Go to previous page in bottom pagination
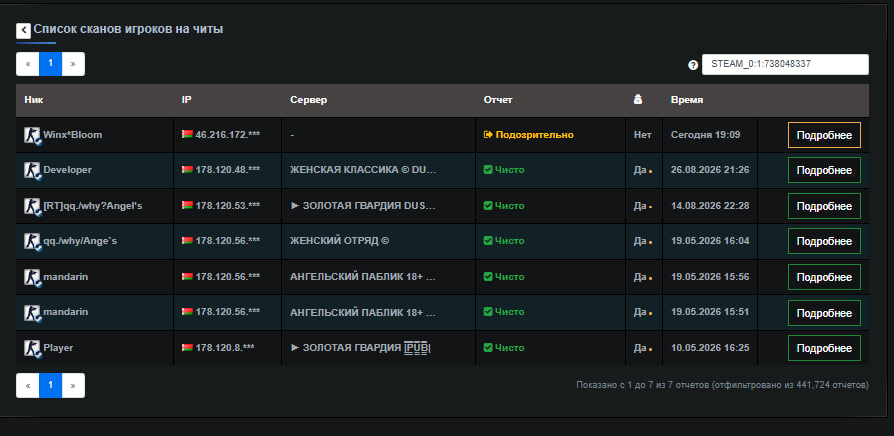 click(28, 385)
